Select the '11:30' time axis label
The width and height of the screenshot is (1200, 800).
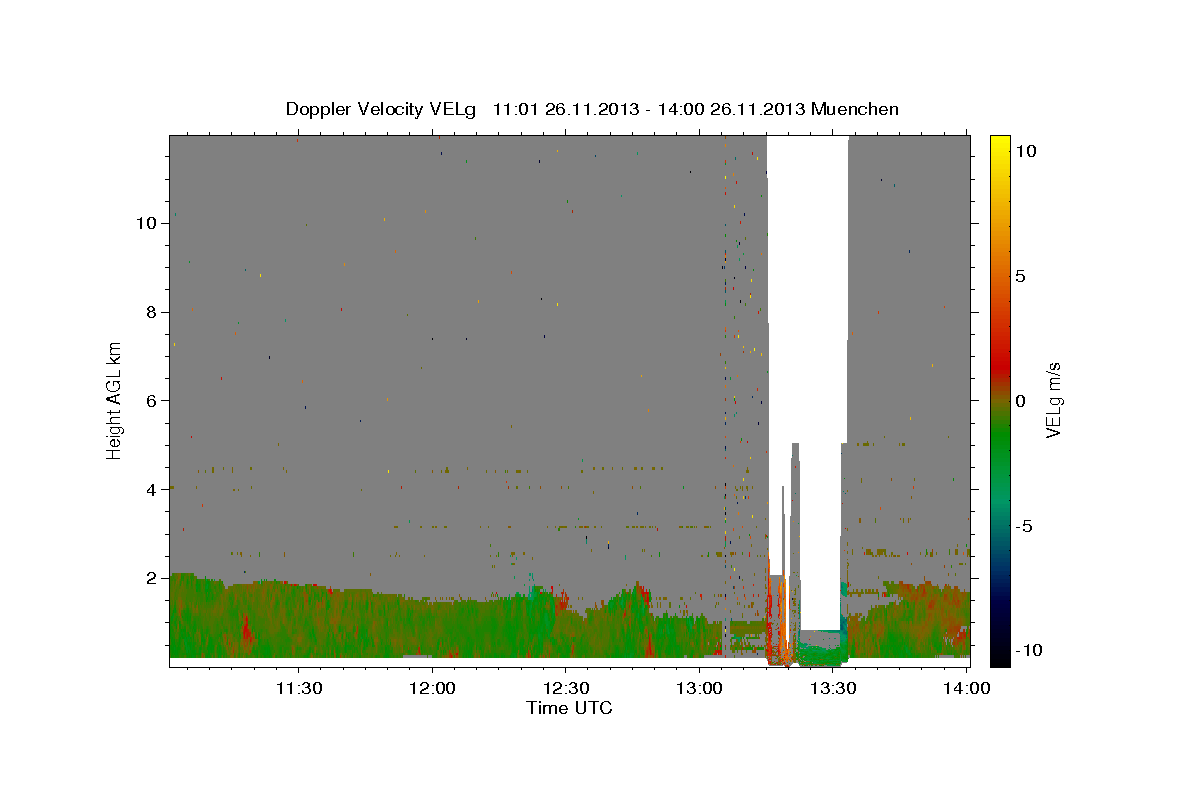(299, 687)
